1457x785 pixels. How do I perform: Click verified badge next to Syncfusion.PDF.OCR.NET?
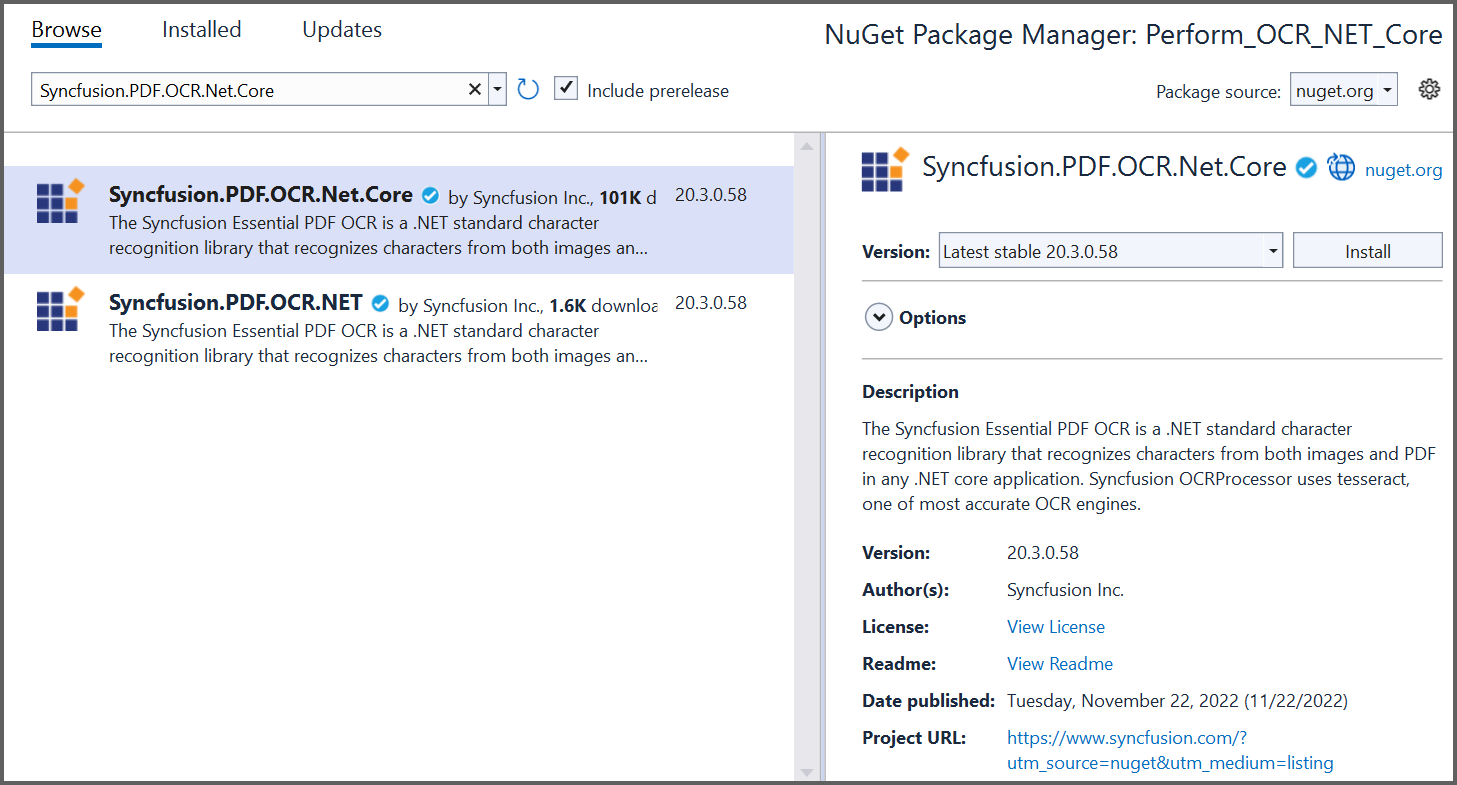pyautogui.click(x=380, y=304)
